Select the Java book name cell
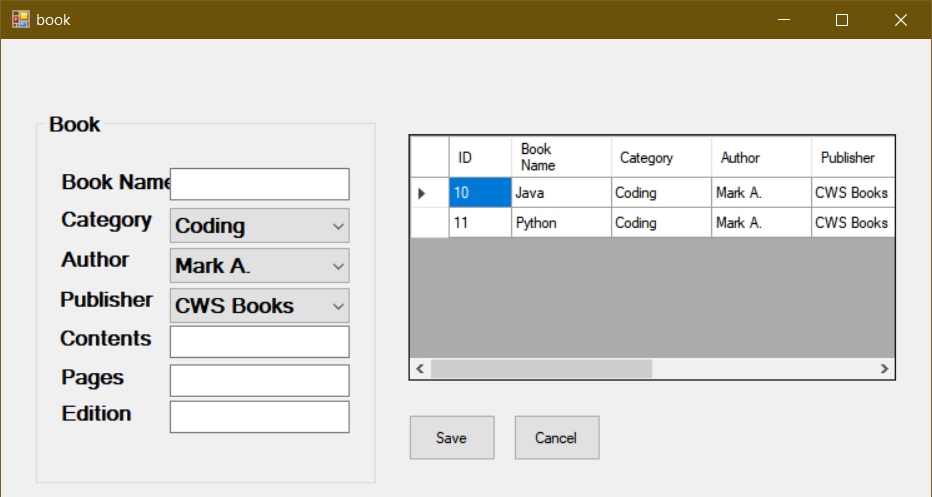The width and height of the screenshot is (932, 497). (561, 193)
